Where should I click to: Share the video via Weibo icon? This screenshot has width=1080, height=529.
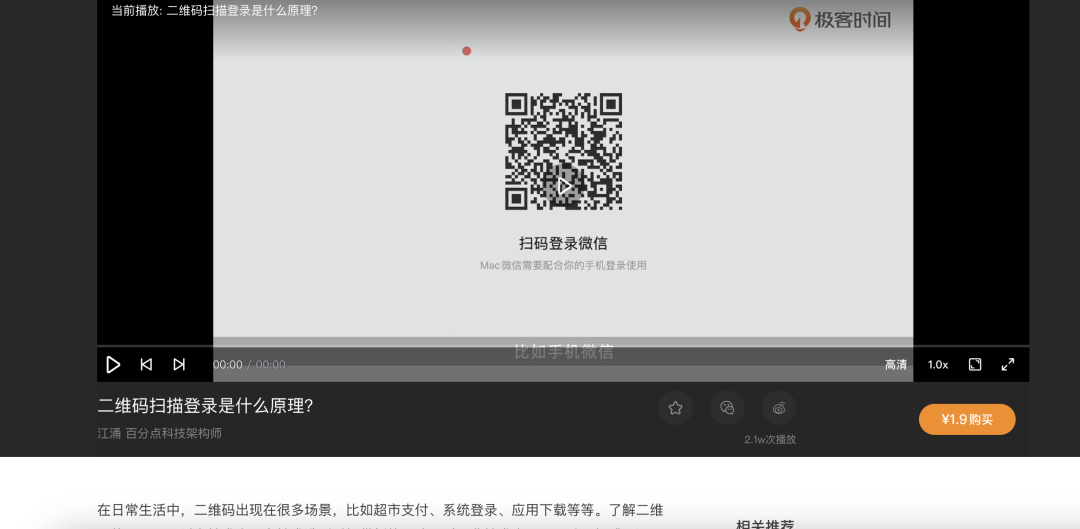(779, 408)
